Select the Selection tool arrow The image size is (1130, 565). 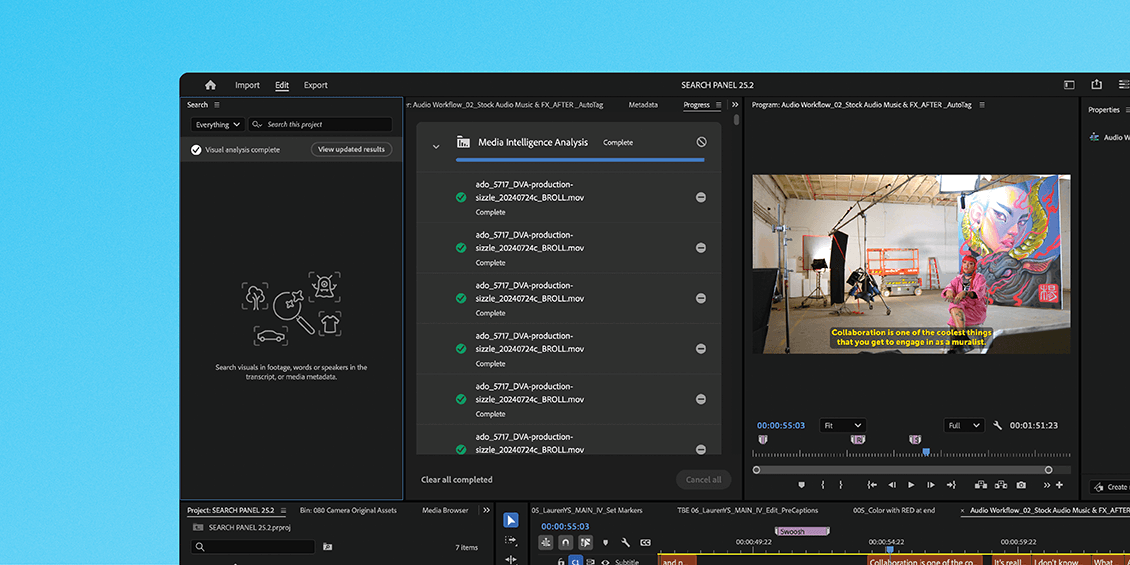tap(511, 520)
